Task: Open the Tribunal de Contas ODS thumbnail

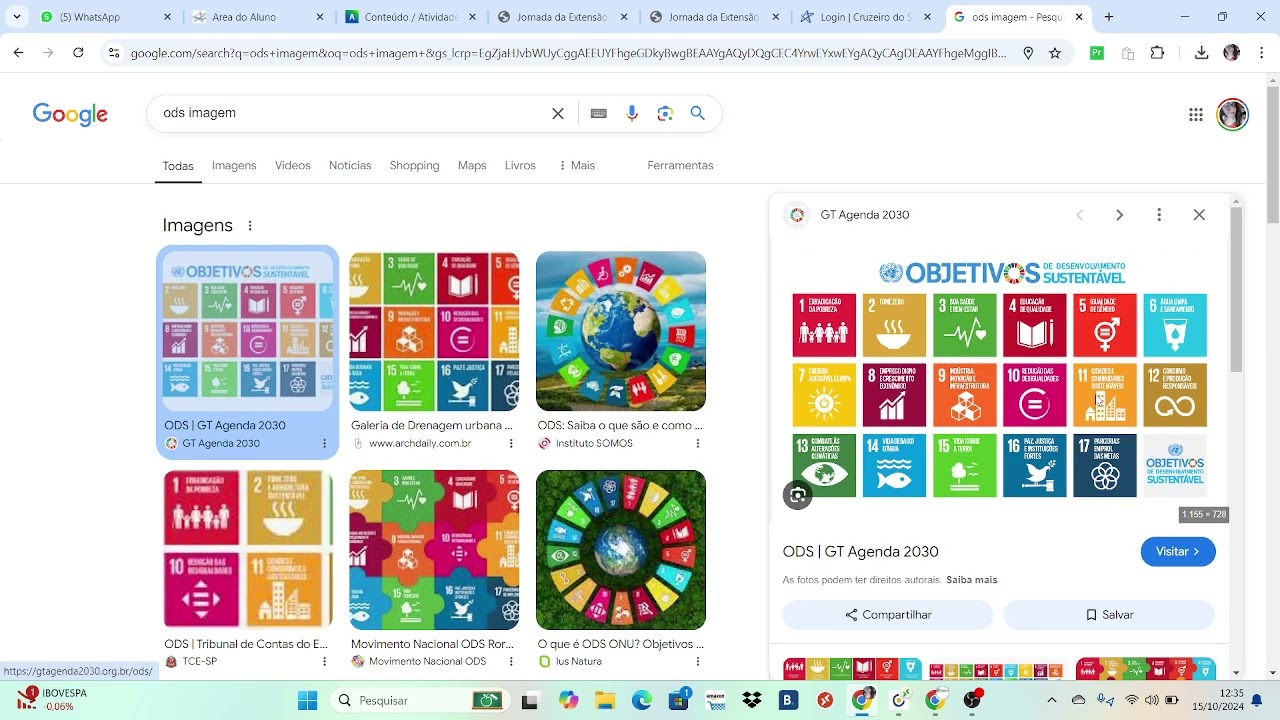Action: 248,550
